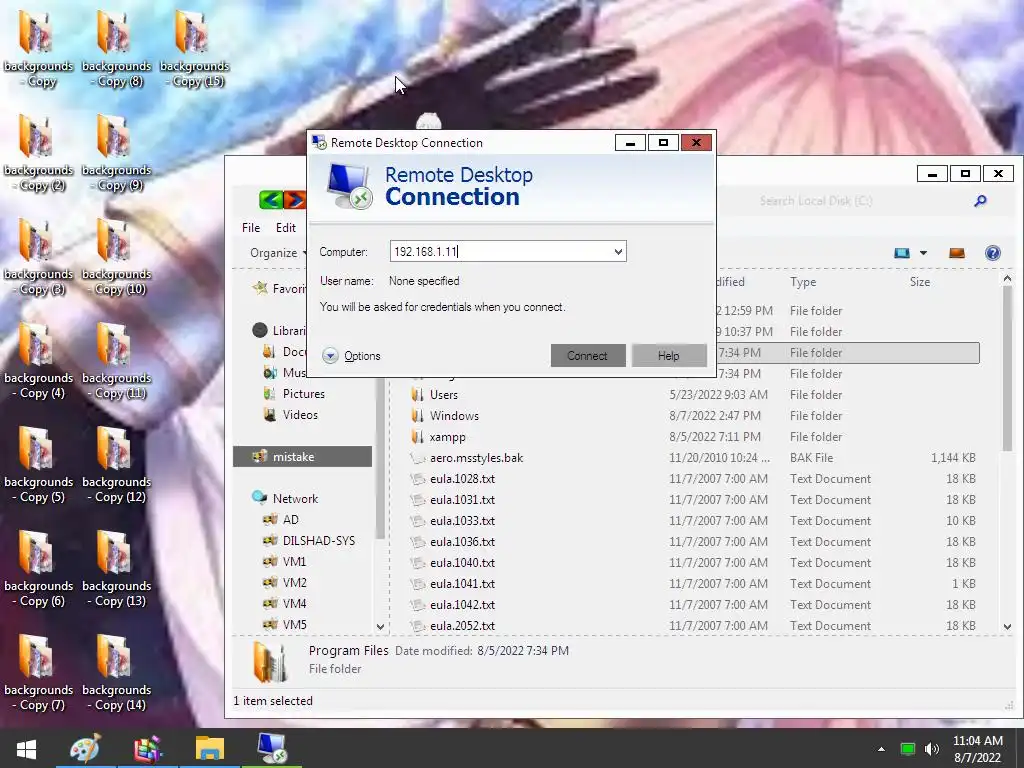Viewport: 1024px width, 768px height.
Task: Select desktop folder backgrounds - Copy (3)
Action: [x=39, y=256]
